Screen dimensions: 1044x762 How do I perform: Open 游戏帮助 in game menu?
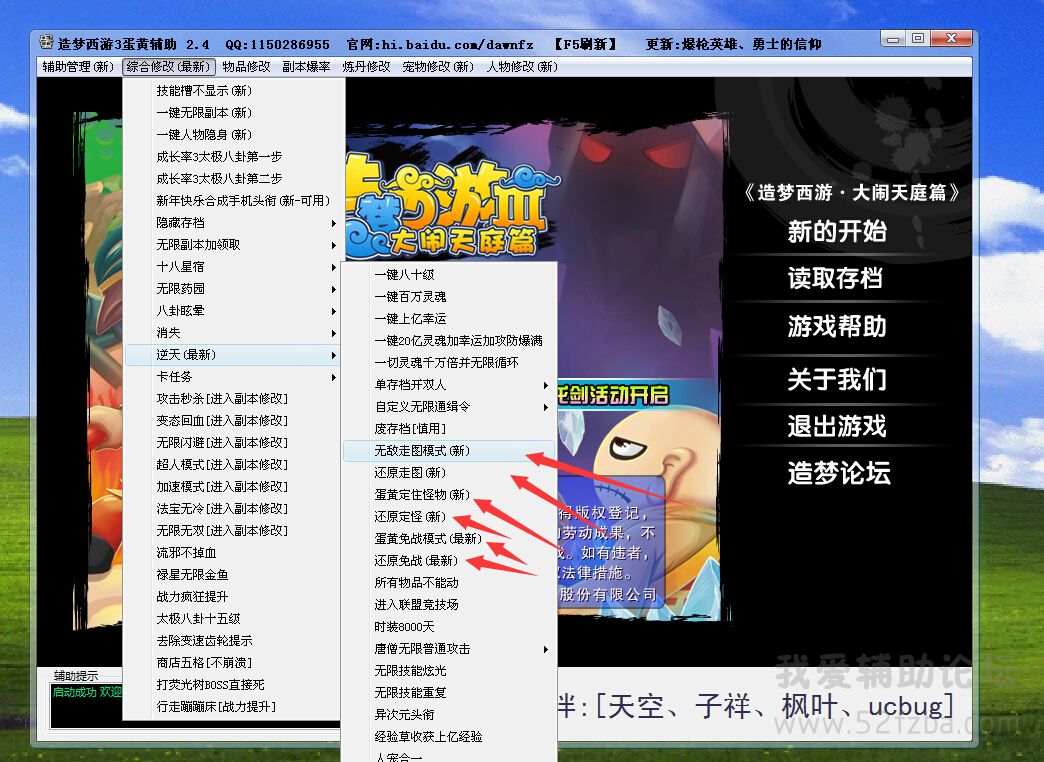pos(837,326)
